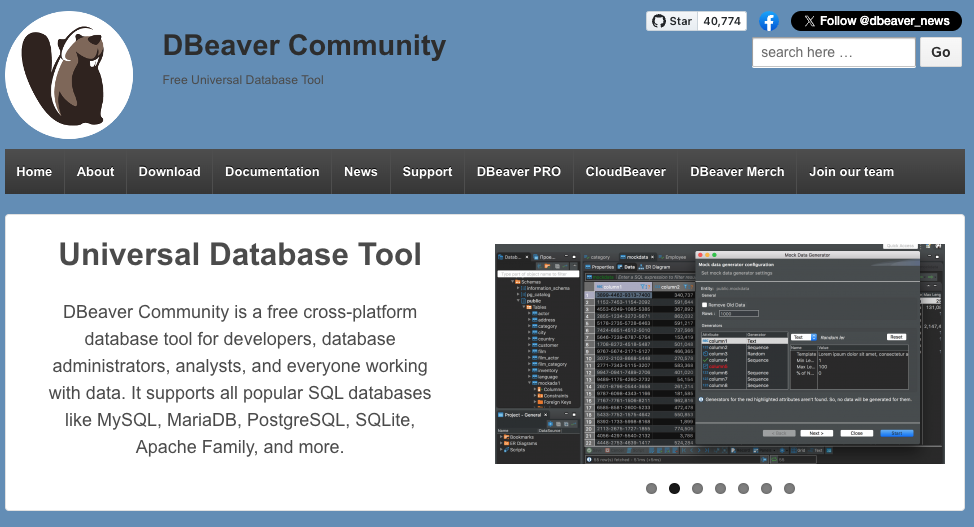Click the Go search button
The image size is (974, 527).
click(x=940, y=52)
